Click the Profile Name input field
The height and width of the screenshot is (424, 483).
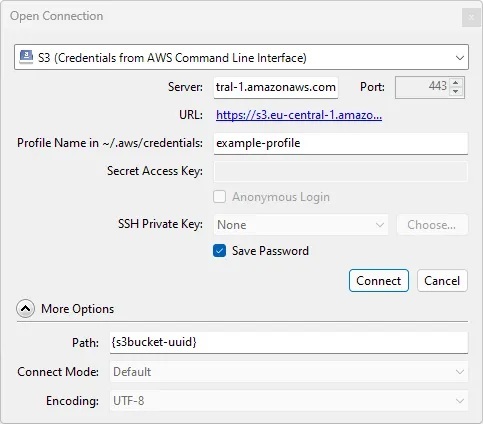[x=341, y=143]
